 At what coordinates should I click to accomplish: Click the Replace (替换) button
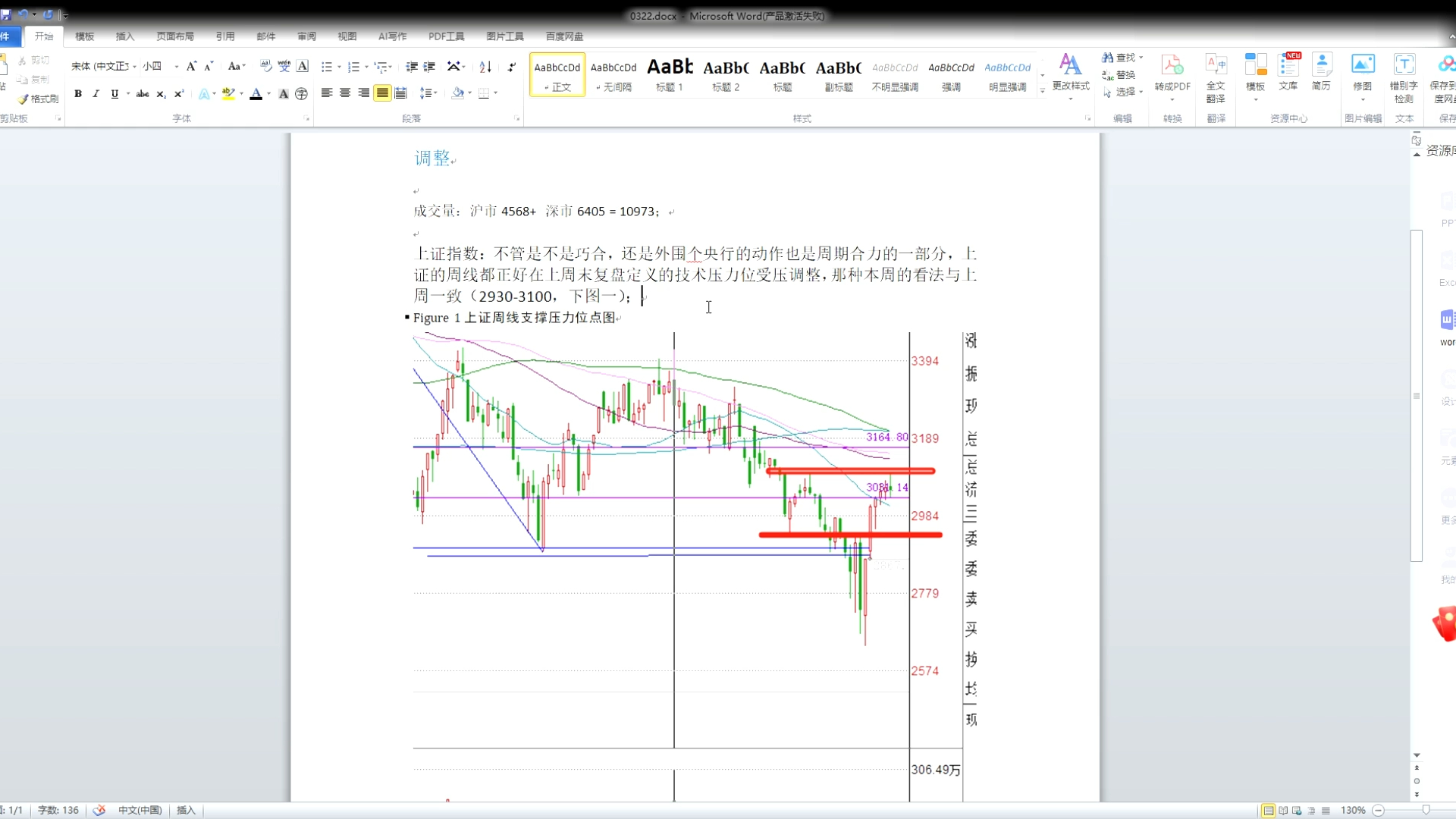coord(1119,75)
